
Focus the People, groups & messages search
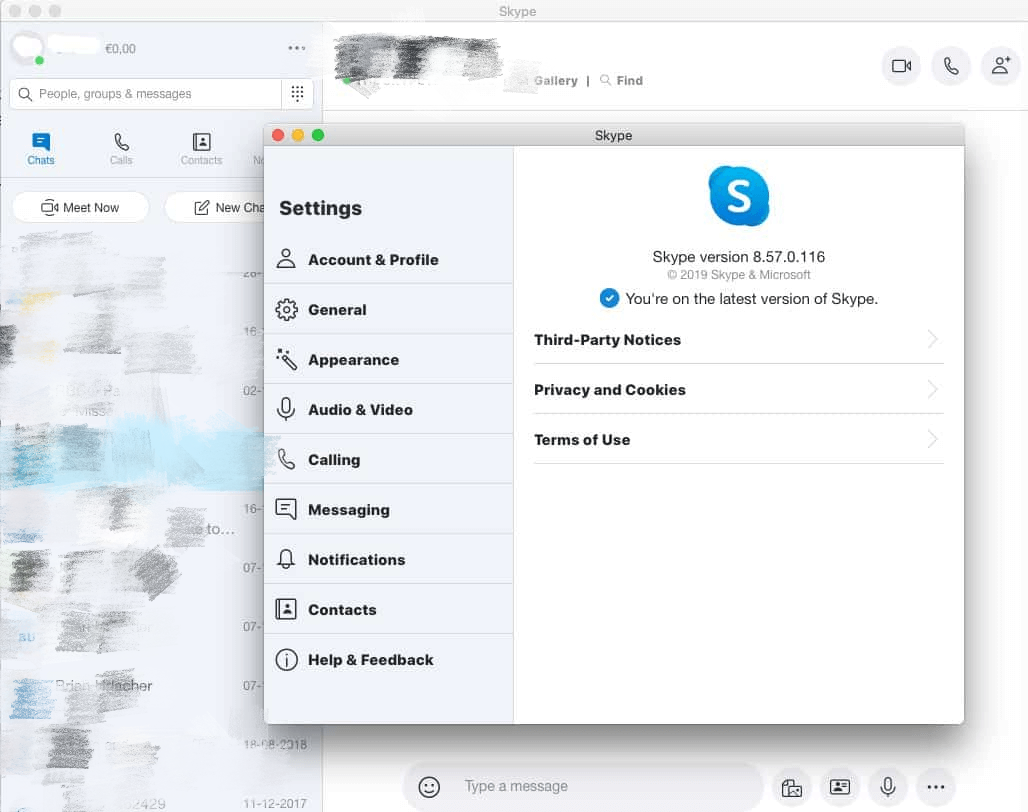(x=146, y=94)
